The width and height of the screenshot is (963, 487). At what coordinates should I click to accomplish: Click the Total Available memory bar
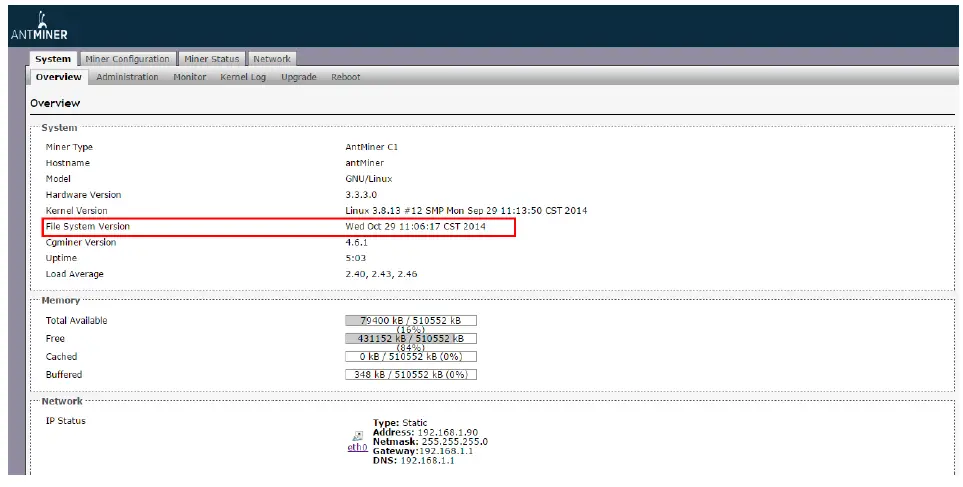click(x=410, y=321)
